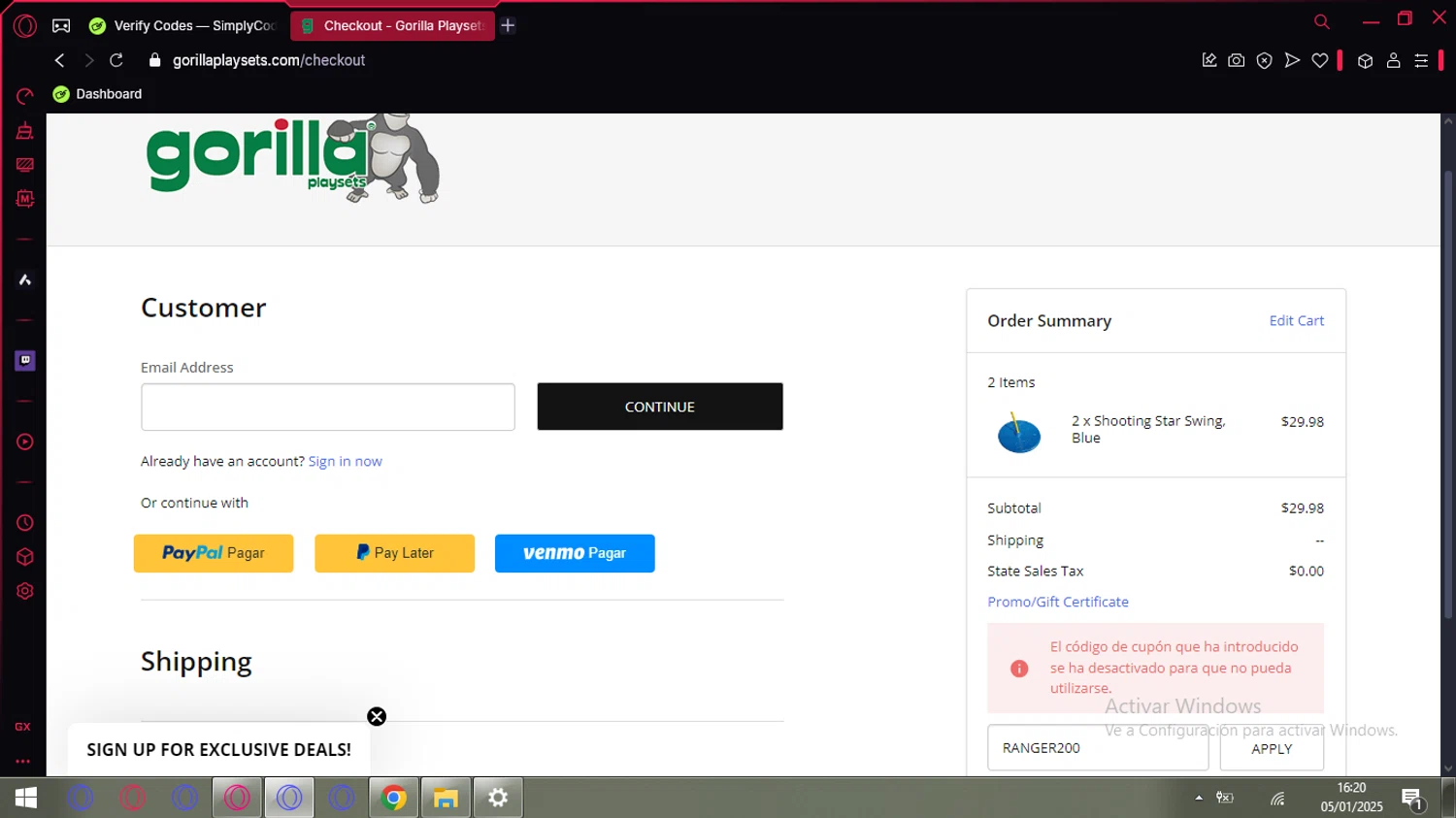Show hidden system tray icons
The width and height of the screenshot is (1456, 818).
click(x=1199, y=798)
